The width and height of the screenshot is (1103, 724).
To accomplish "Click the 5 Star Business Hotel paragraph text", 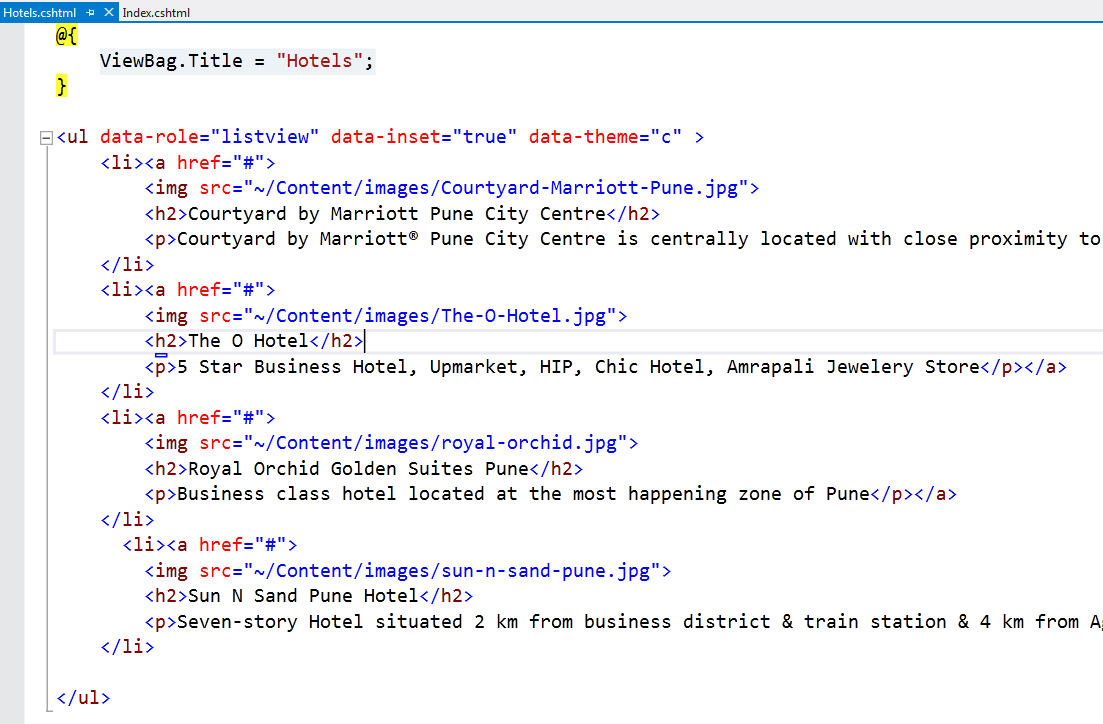I will [578, 367].
